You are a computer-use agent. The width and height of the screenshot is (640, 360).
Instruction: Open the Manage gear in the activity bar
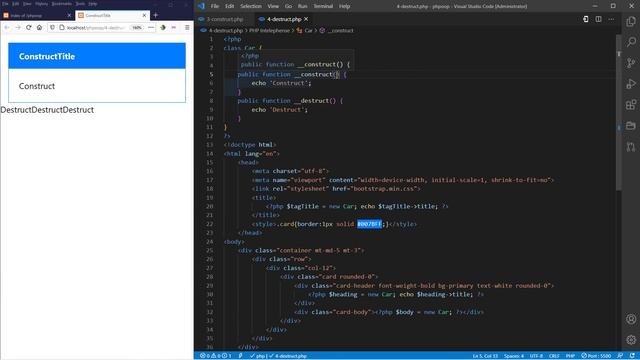[x=631, y=340]
